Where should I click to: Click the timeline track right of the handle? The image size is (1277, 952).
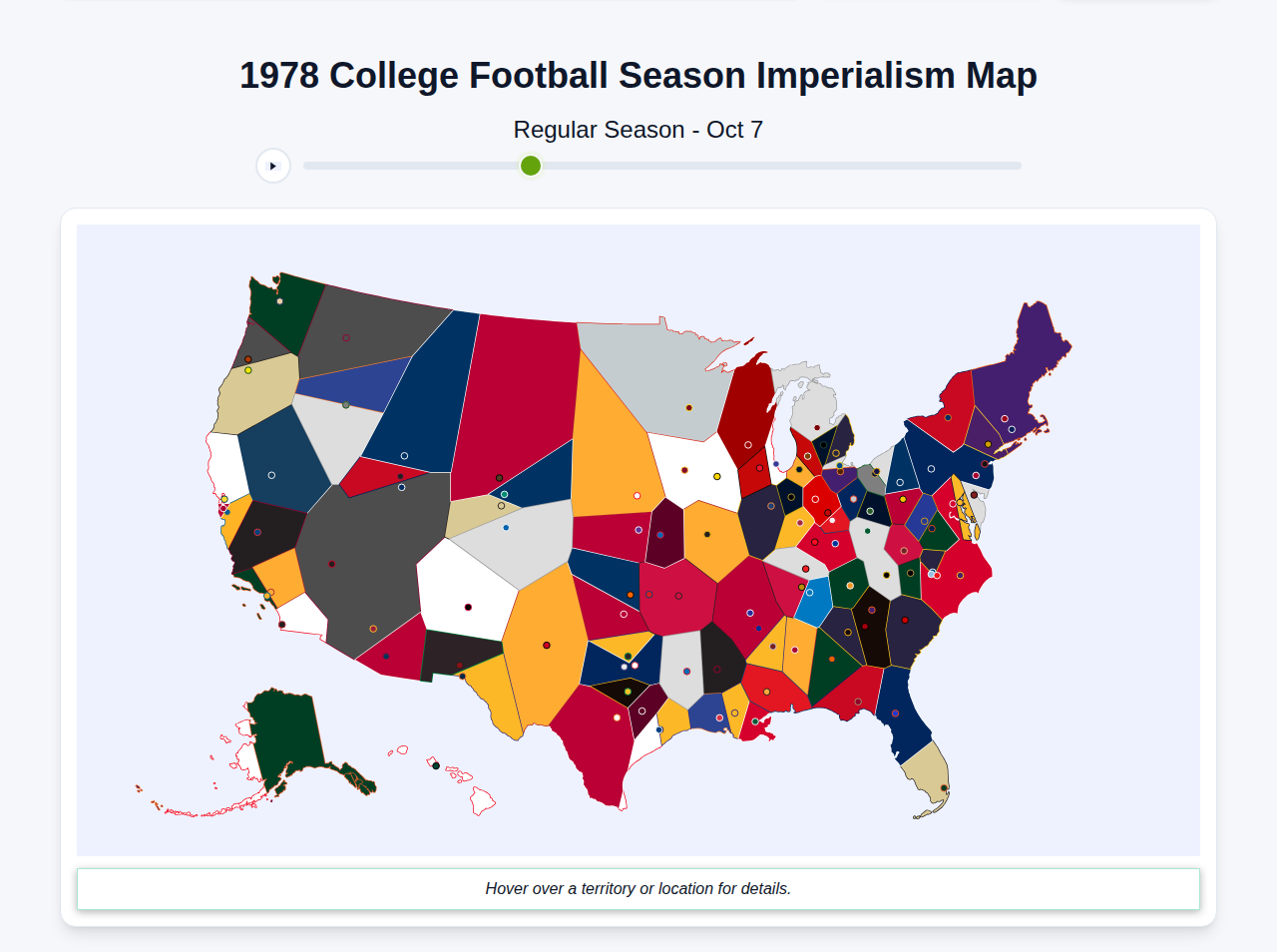point(778,166)
